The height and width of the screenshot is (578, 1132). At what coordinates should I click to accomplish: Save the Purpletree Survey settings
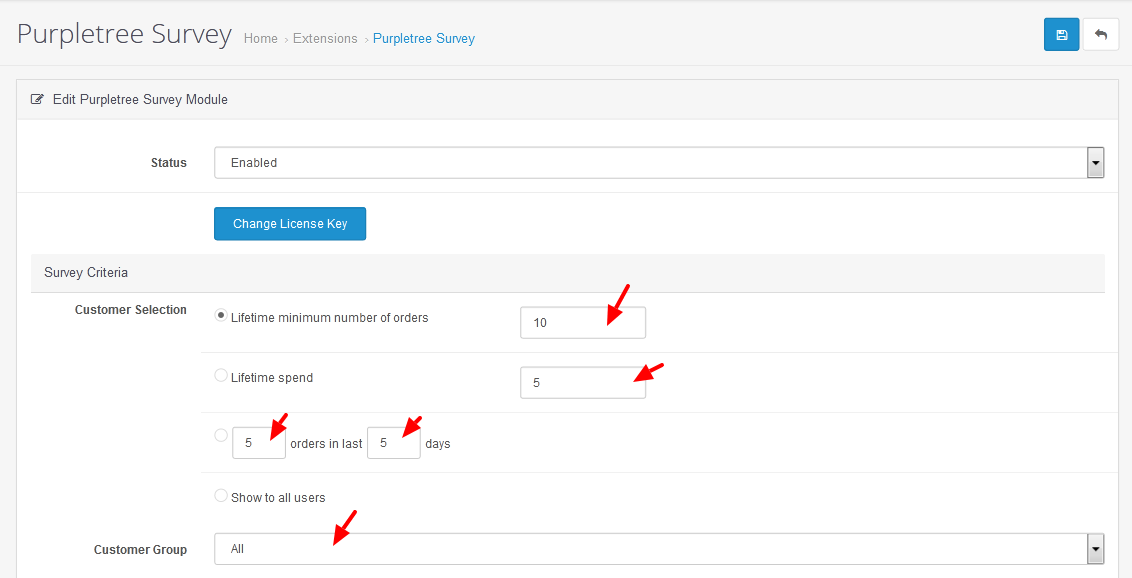1061,35
